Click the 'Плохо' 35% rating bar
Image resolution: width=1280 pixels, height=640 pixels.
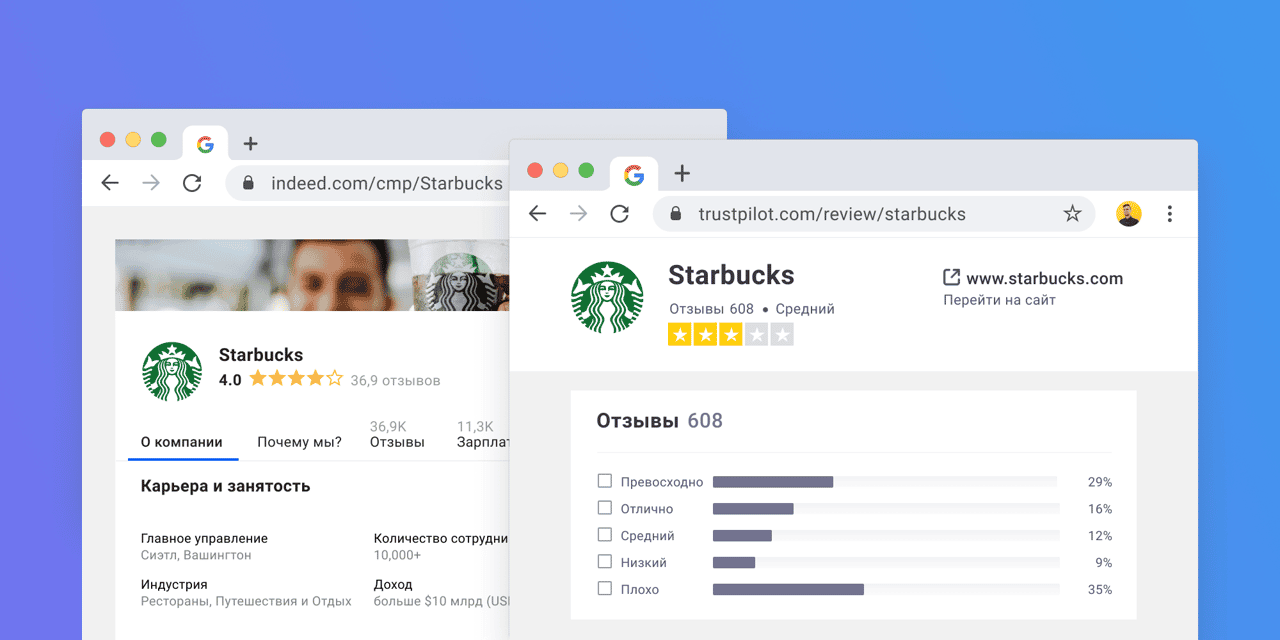(x=885, y=590)
